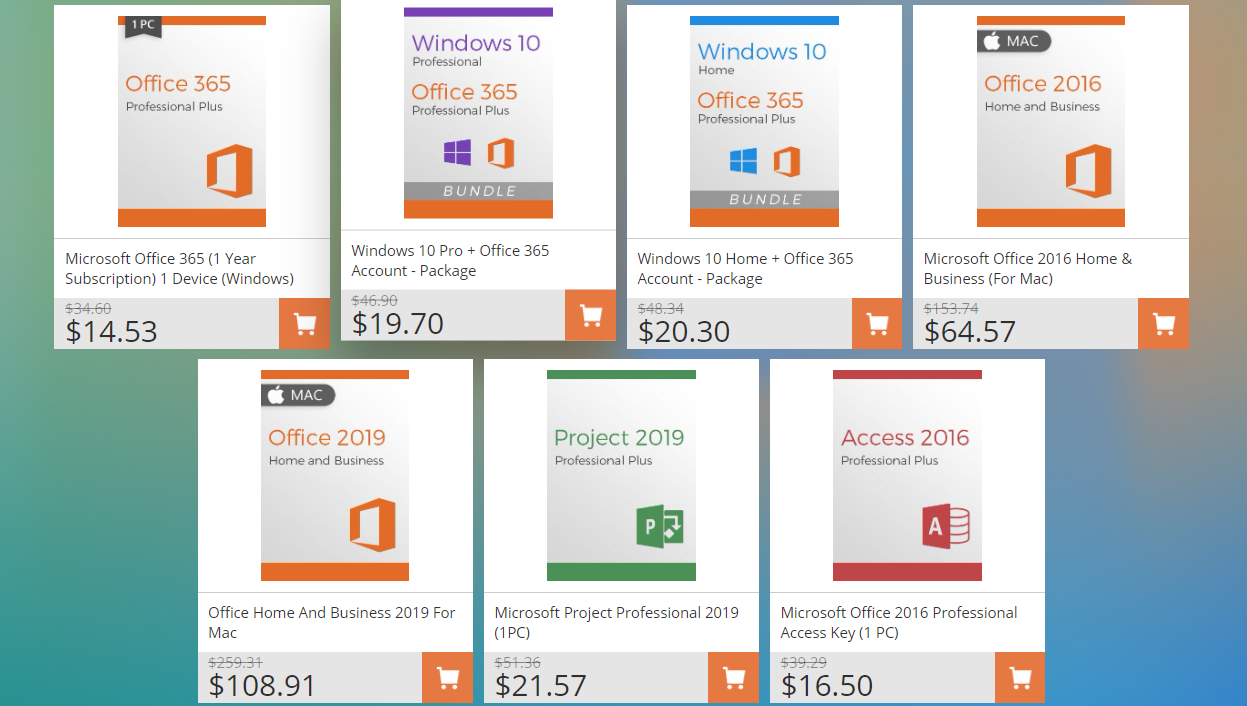
Task: Open Project 2019 Professional Plus box image
Action: click(x=621, y=475)
